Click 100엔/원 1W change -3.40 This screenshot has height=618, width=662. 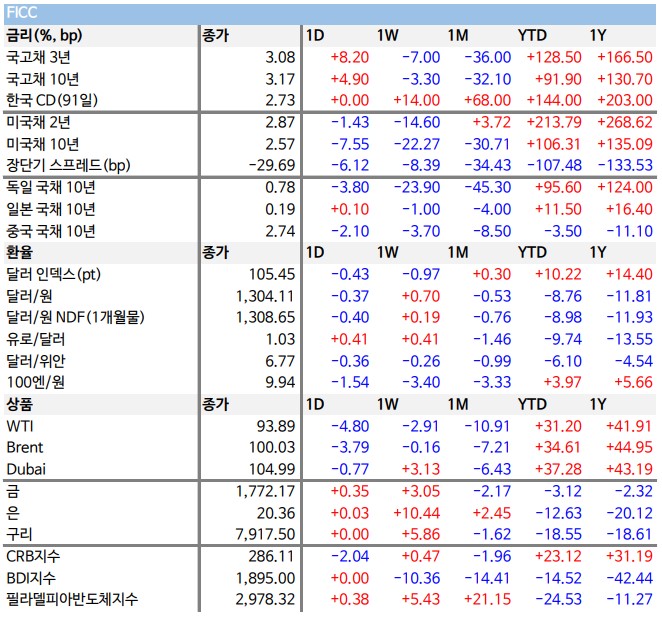(421, 382)
